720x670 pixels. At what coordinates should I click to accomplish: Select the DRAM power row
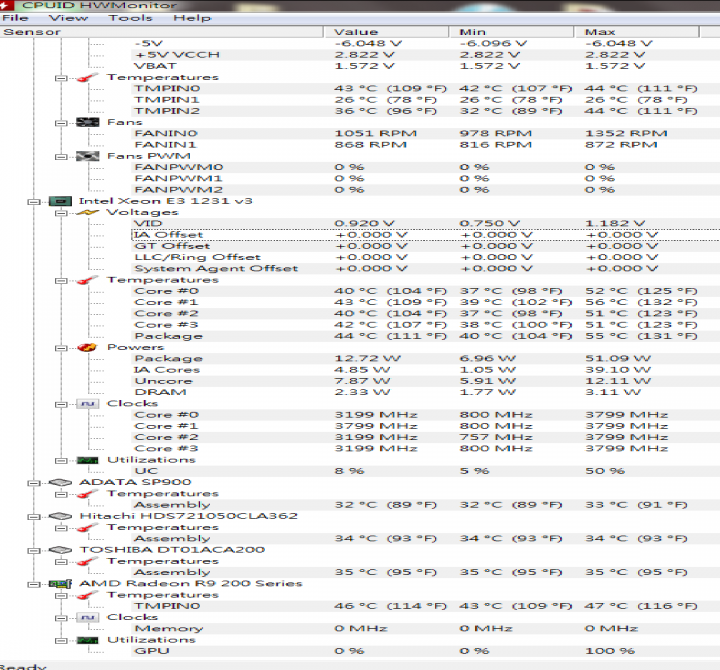(x=425, y=392)
